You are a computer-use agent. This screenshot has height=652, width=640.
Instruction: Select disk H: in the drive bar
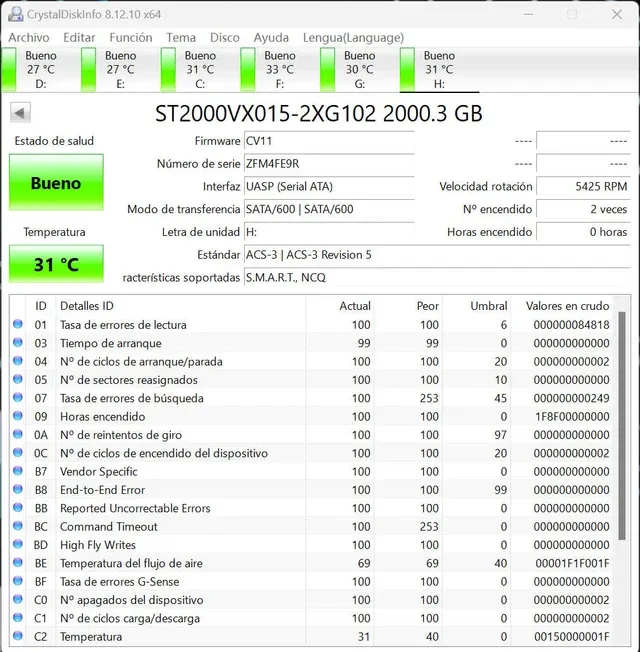click(x=440, y=70)
